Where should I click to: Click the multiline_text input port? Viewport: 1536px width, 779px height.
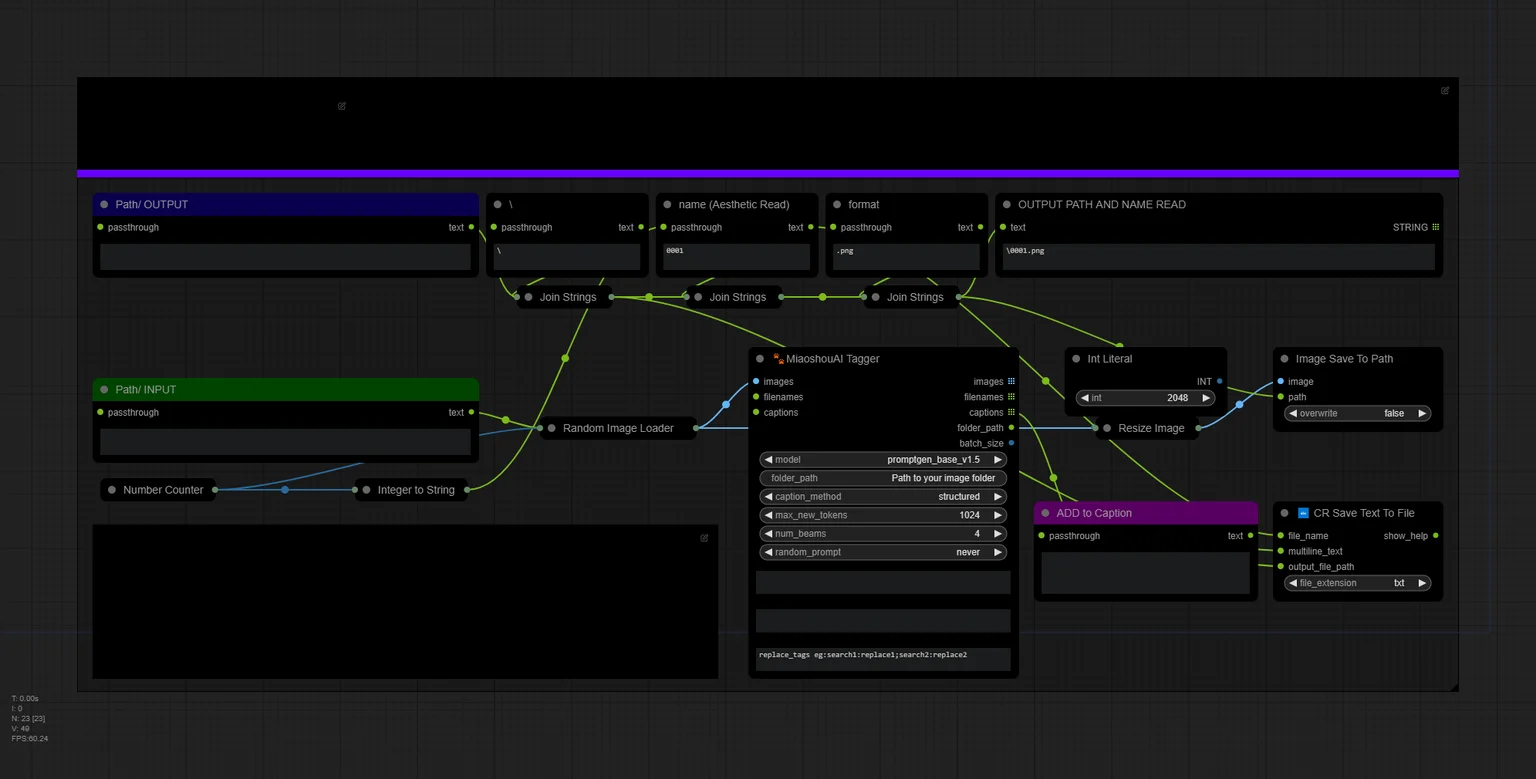coord(1281,551)
